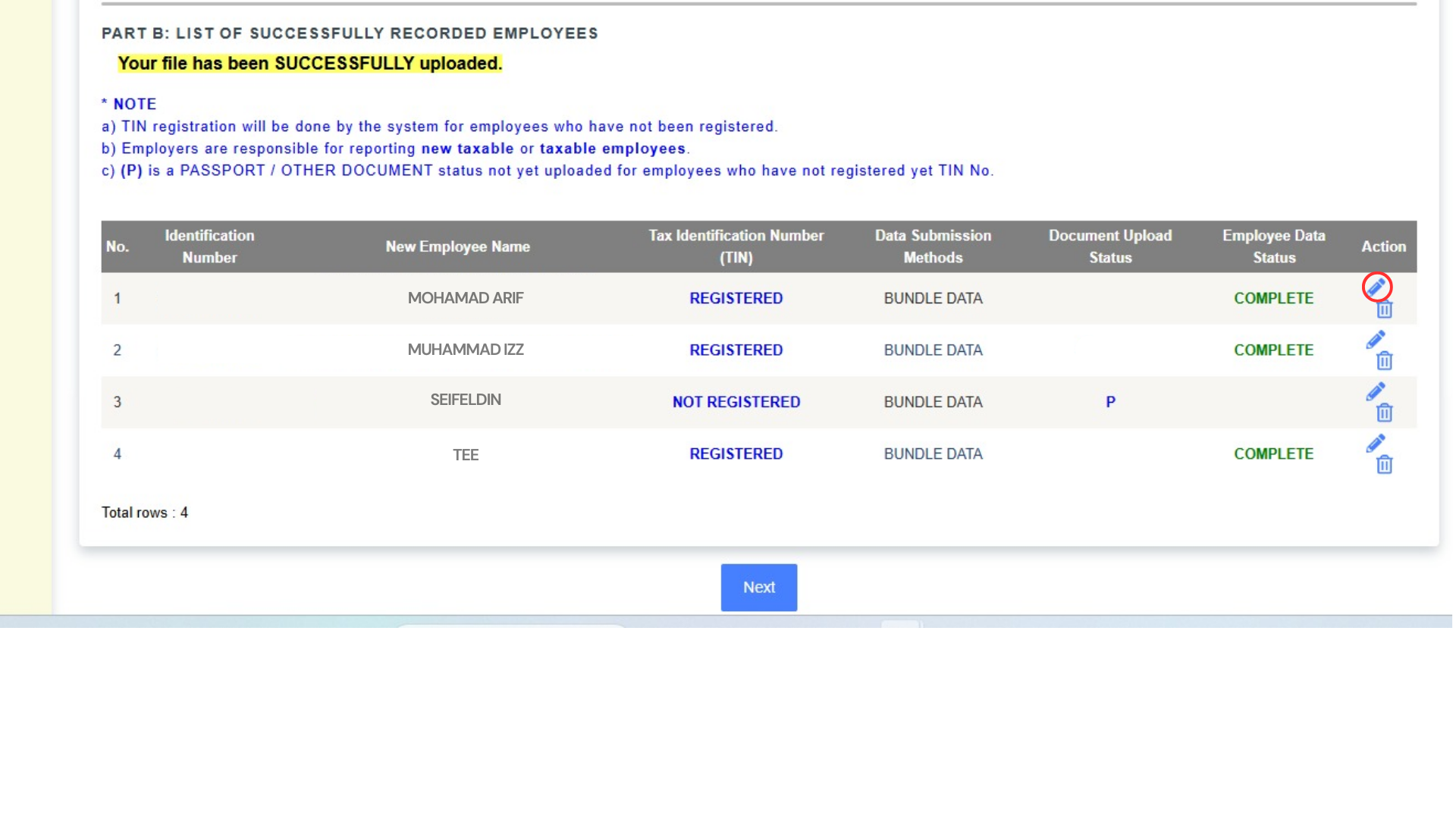This screenshot has width=1456, height=819.
Task: Delete the SEIFELDIN employee entry
Action: (x=1385, y=413)
